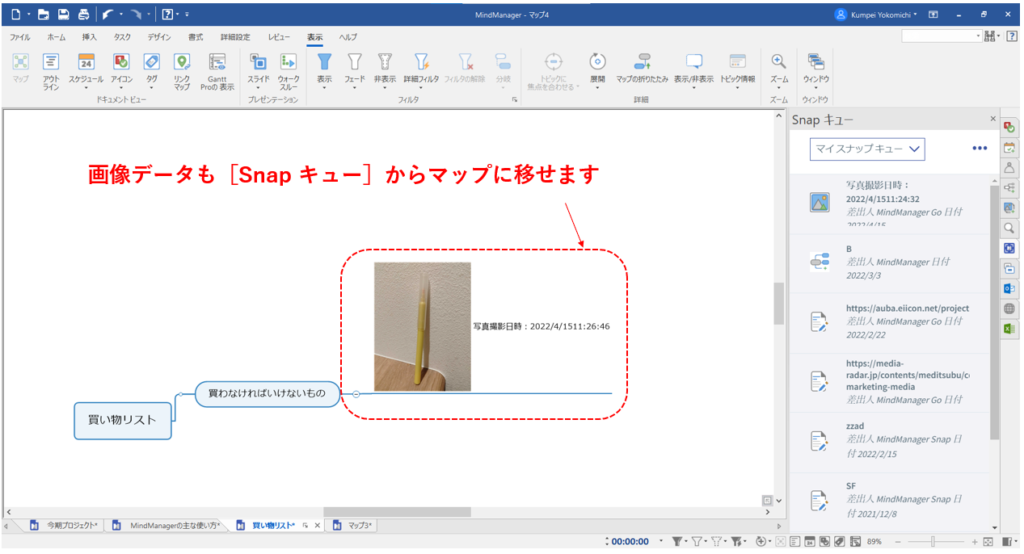Open the ファイル menu
This screenshot has width=1024, height=554.
[20, 37]
